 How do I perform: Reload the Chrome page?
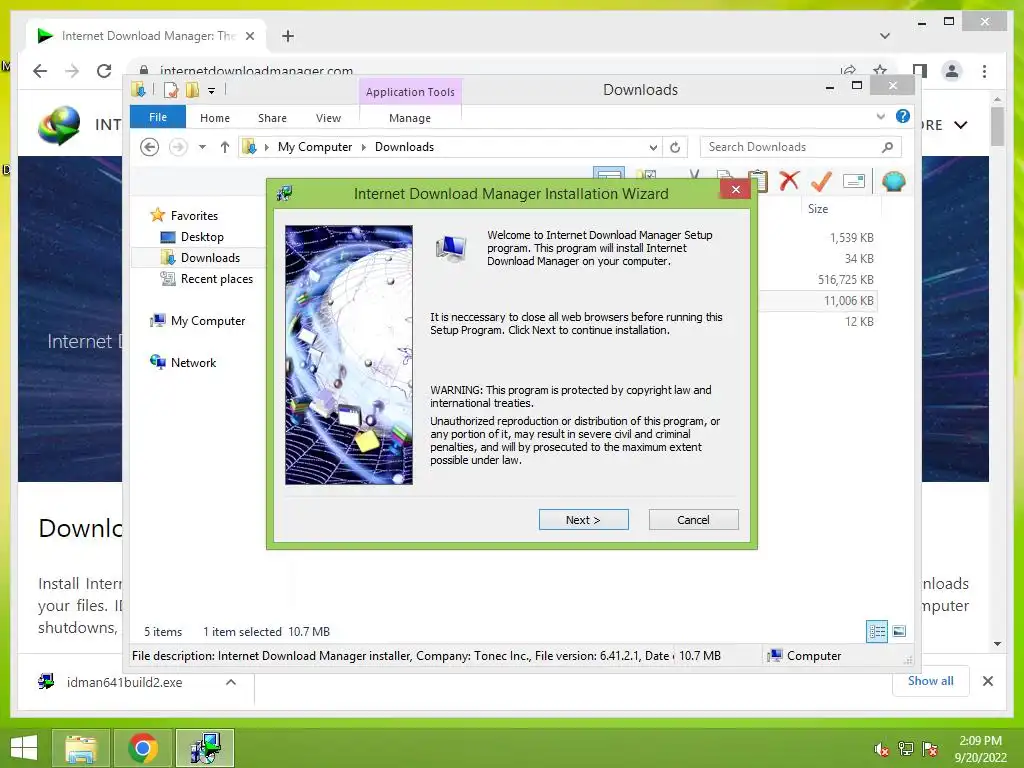(x=104, y=71)
